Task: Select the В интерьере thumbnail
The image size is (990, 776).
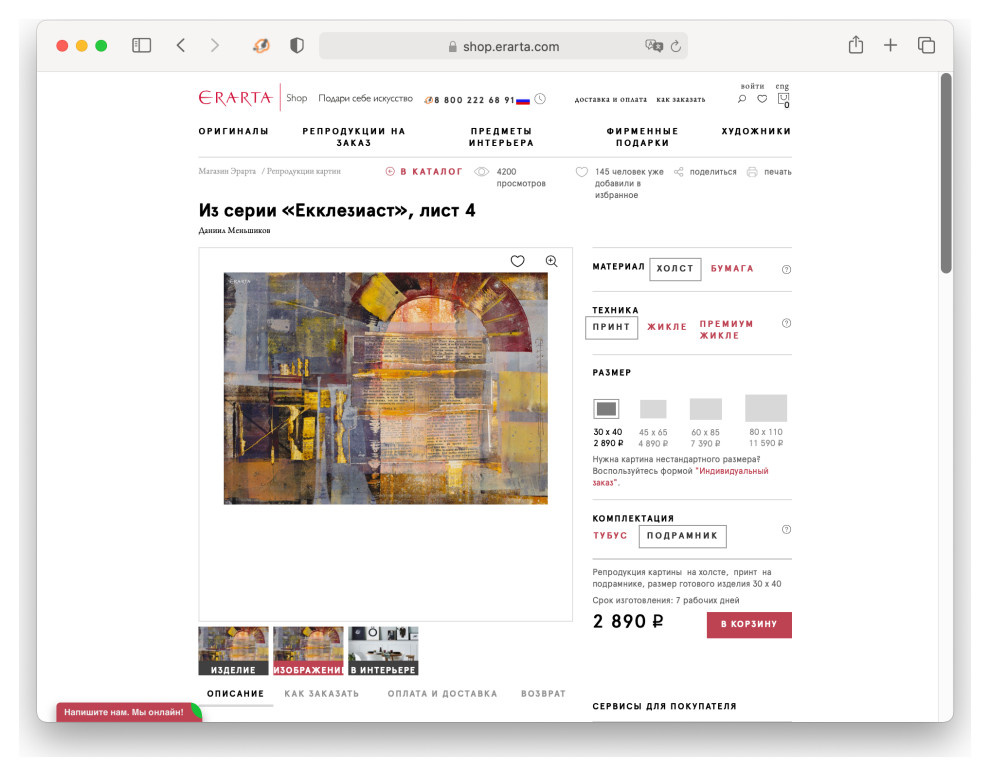Action: click(383, 651)
